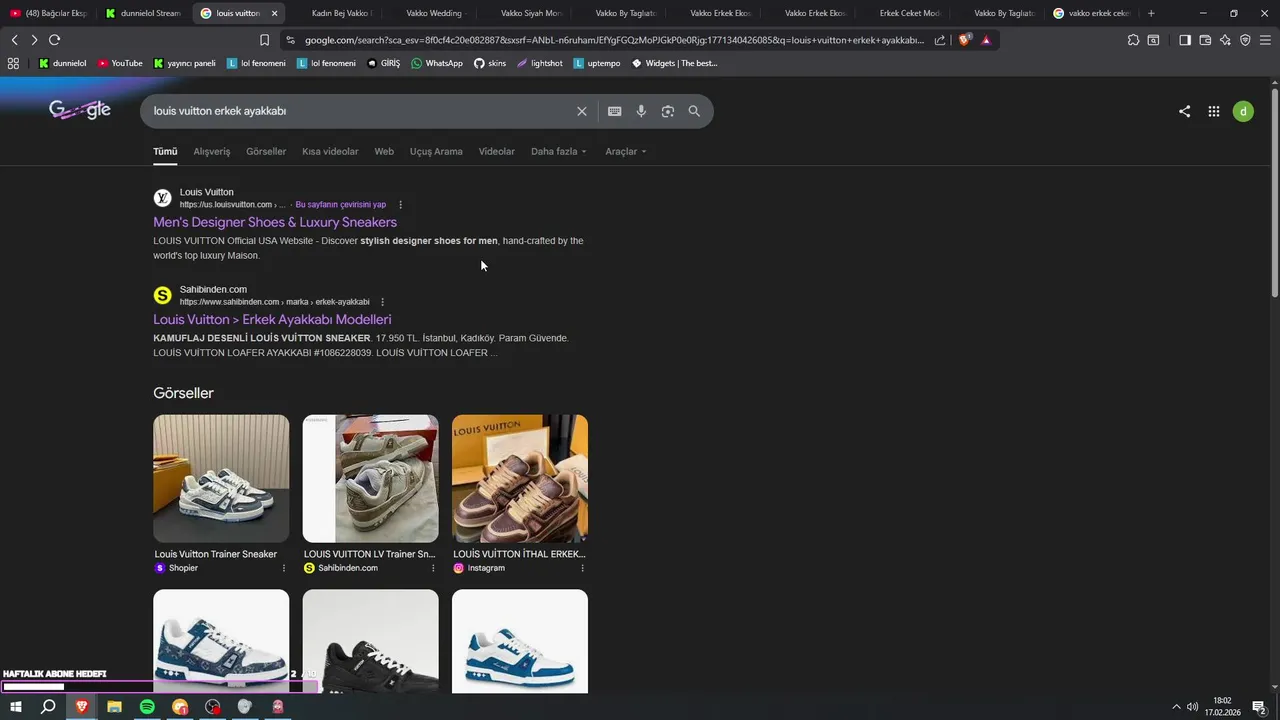Switch to the 'Kısa videolar' search tab

tap(330, 152)
